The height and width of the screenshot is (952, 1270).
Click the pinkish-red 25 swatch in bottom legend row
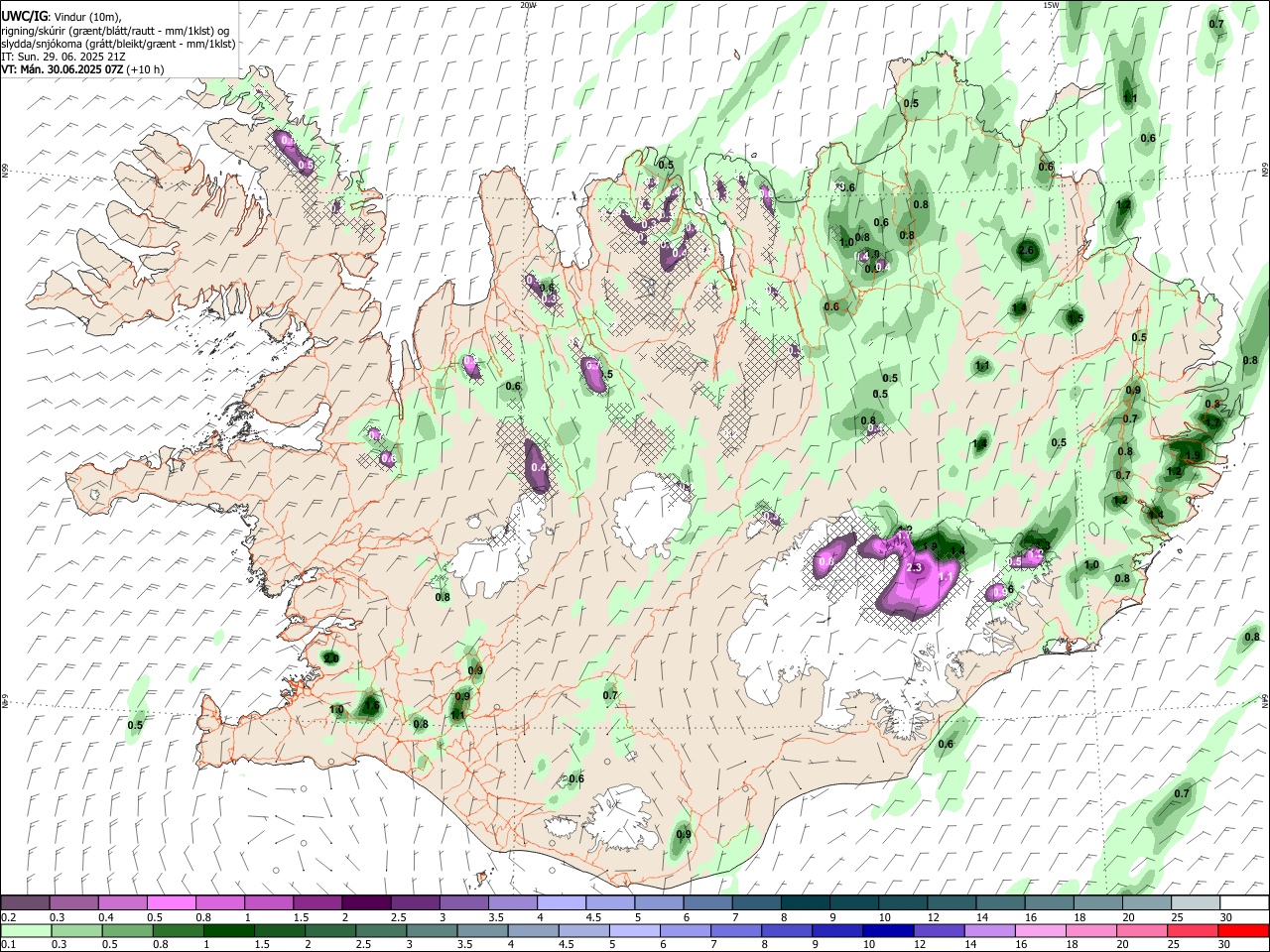click(1194, 930)
